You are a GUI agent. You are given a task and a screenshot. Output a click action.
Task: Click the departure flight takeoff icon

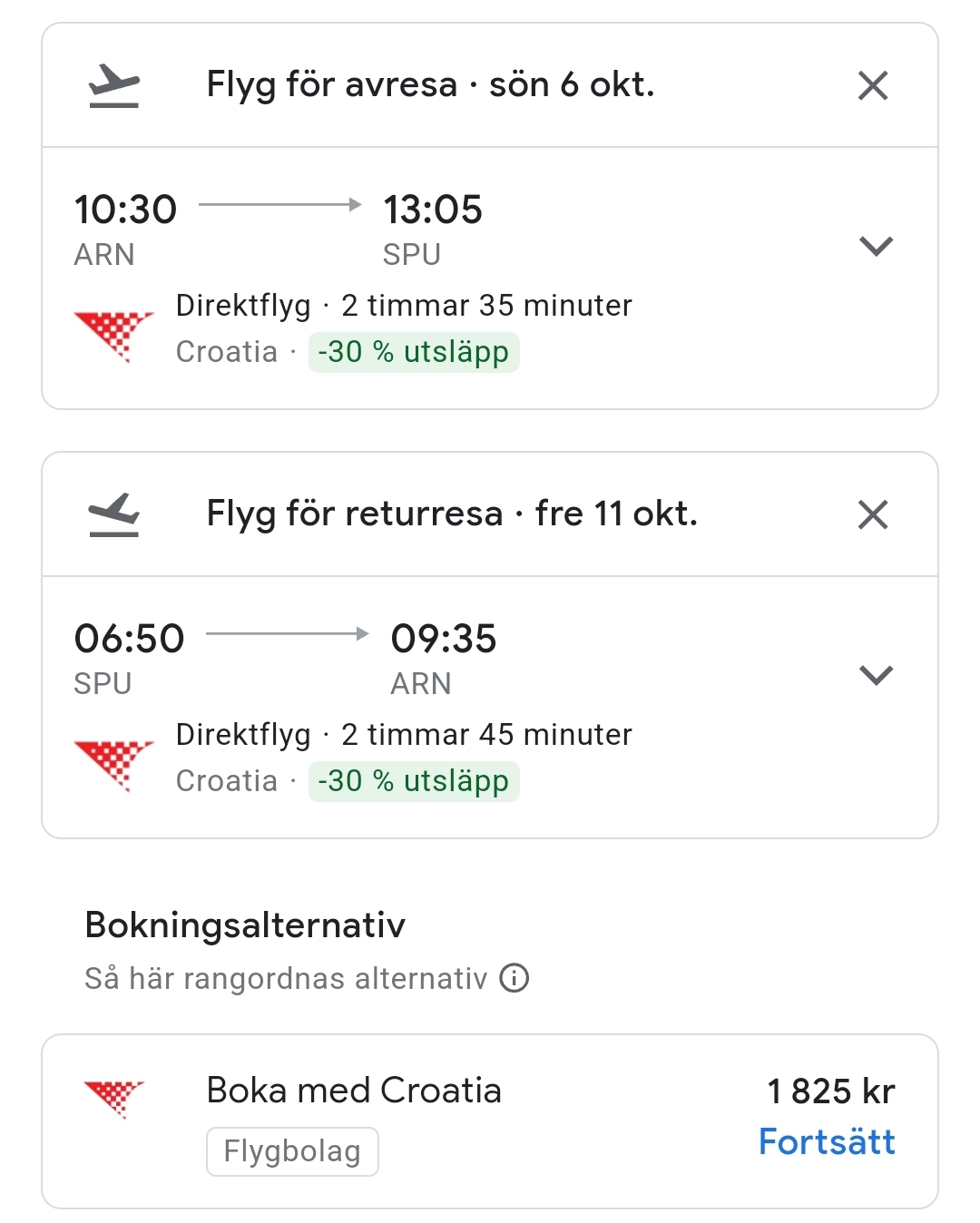point(114,86)
